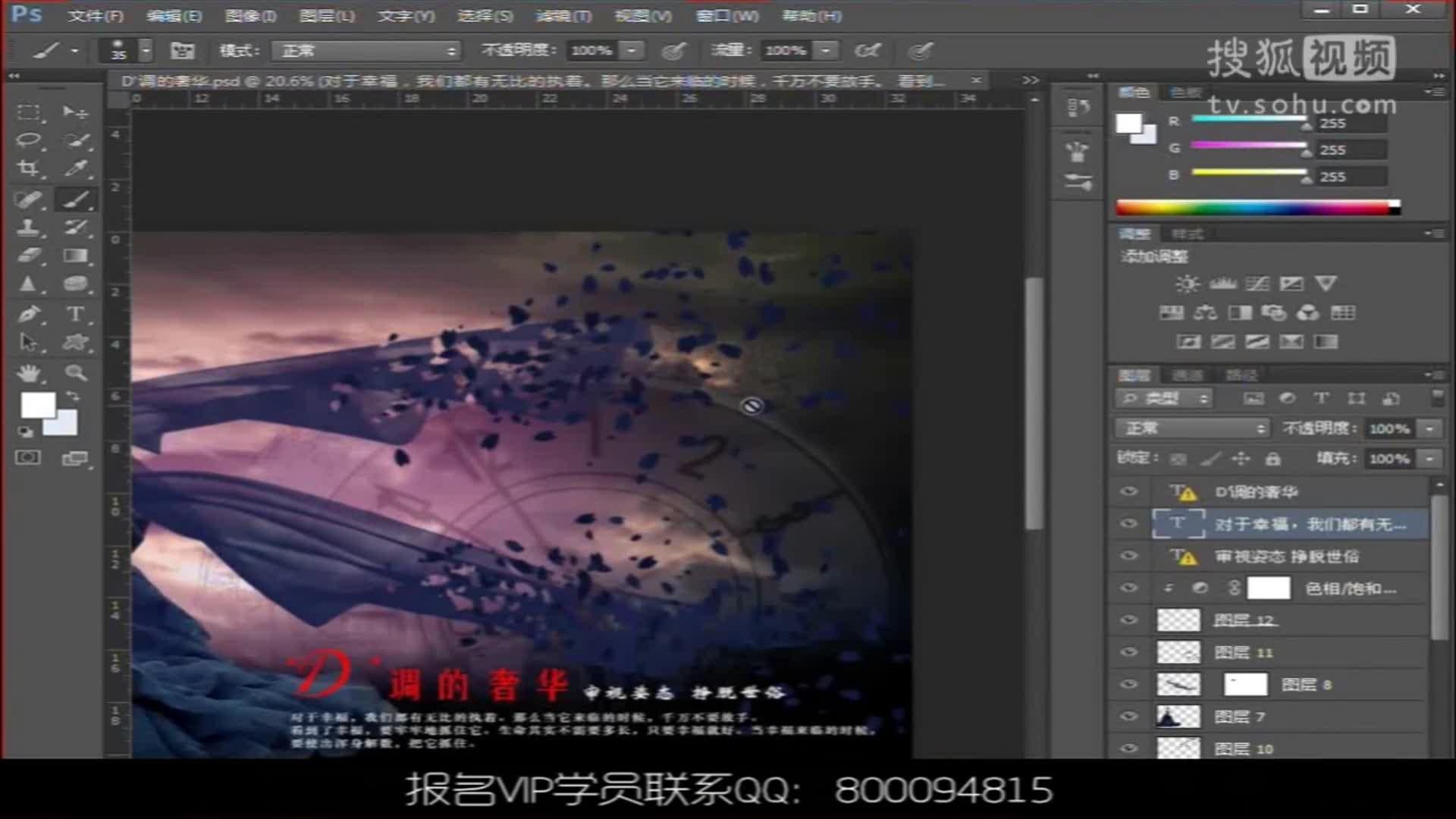Viewport: 1456px width, 819px height.
Task: Select the Hand tool
Action: pos(29,372)
